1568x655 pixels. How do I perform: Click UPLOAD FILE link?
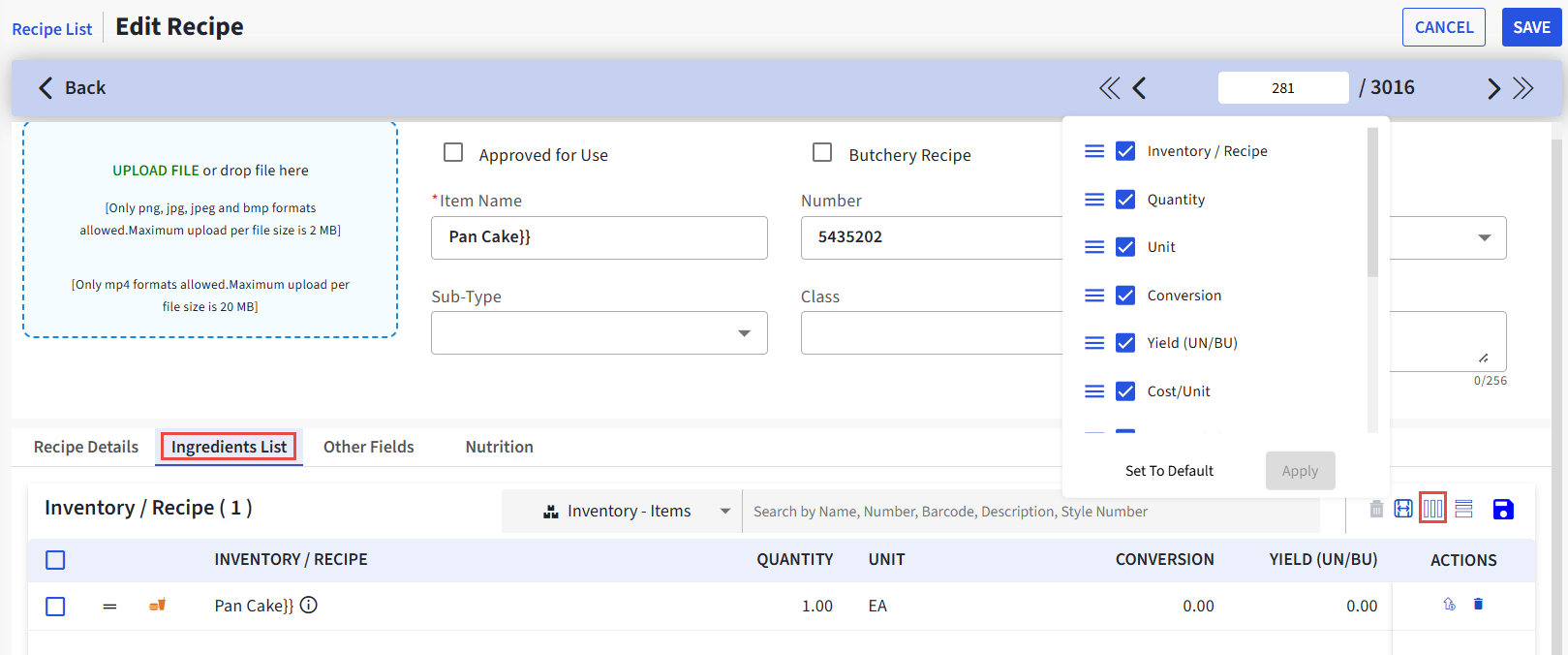point(156,171)
